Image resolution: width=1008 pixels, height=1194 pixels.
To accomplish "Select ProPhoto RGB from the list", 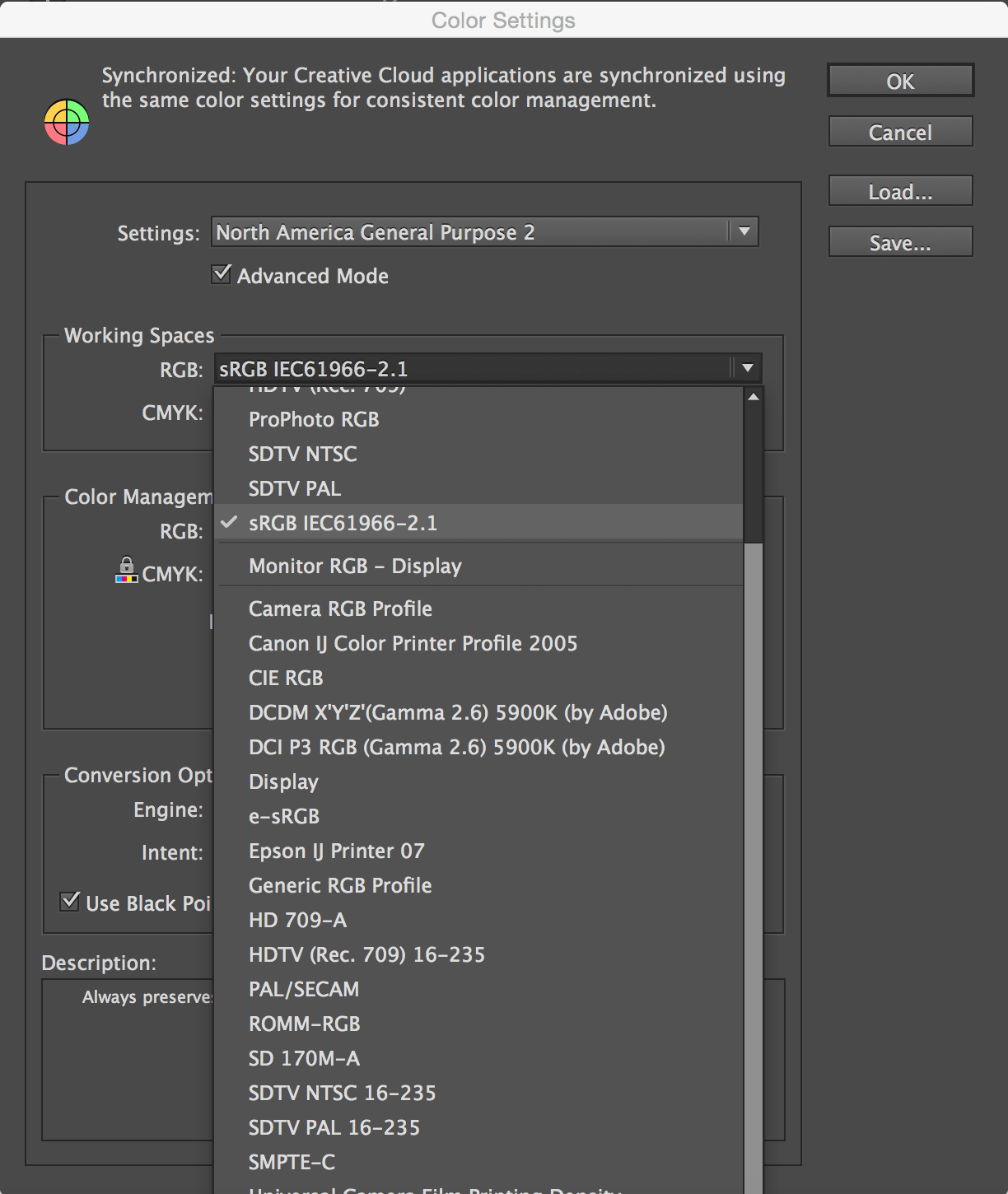I will [x=314, y=419].
